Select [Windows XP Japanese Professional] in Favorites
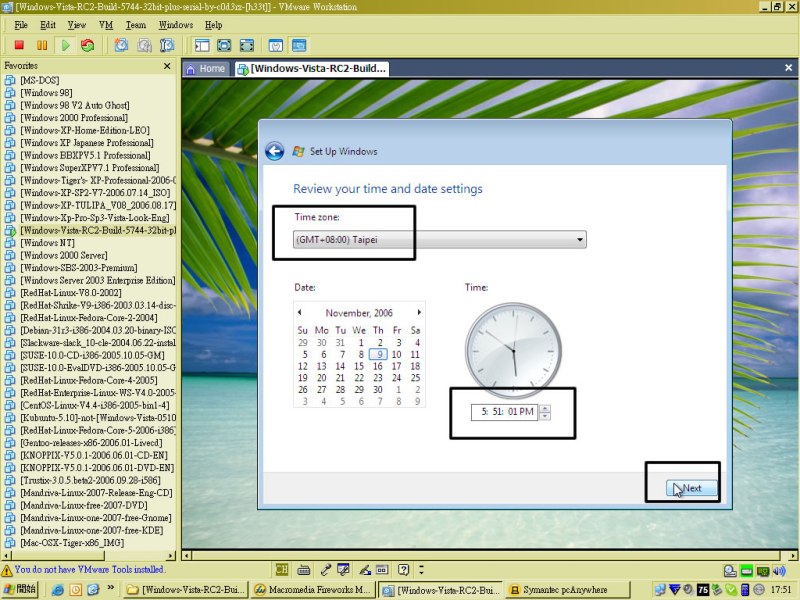Viewport: 800px width, 600px height. pos(87,143)
